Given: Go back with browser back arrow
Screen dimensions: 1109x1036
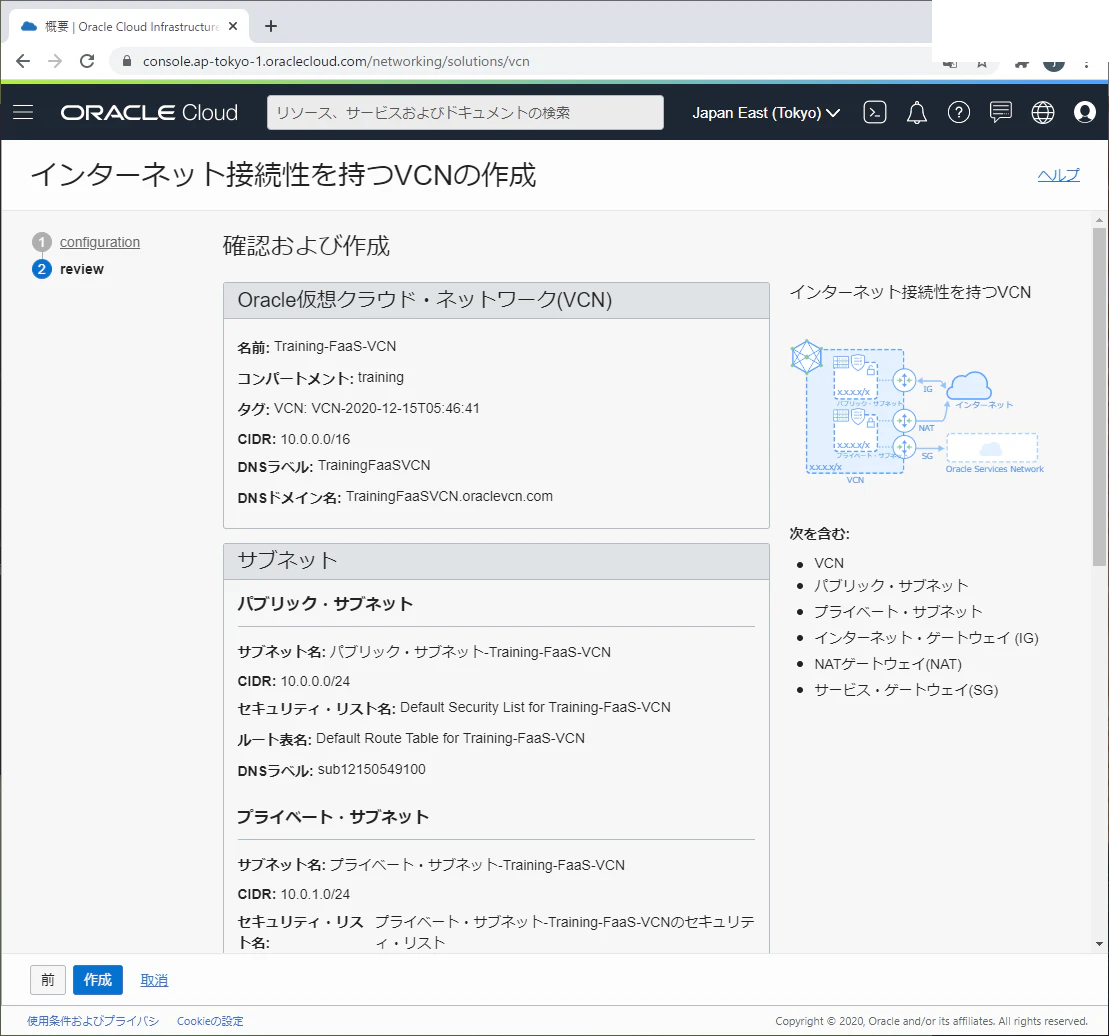Looking at the screenshot, I should click(23, 61).
